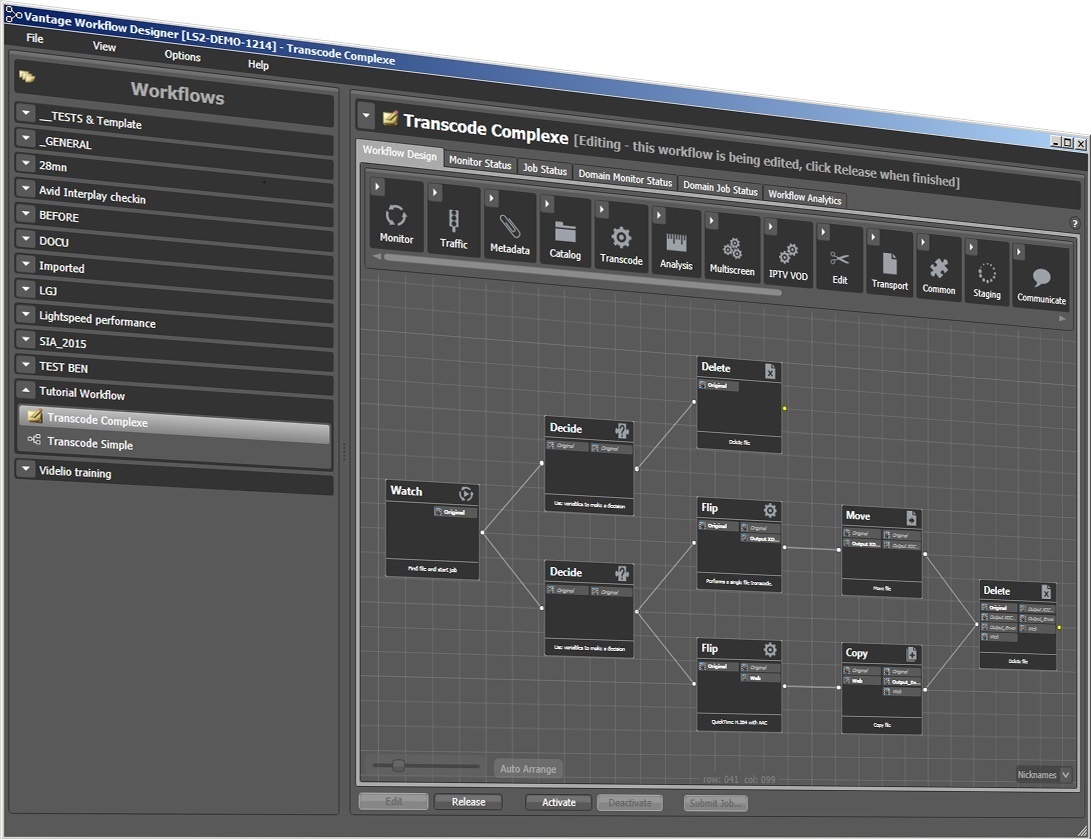1091x839 pixels.
Task: Click the Deactivate button
Action: [630, 803]
